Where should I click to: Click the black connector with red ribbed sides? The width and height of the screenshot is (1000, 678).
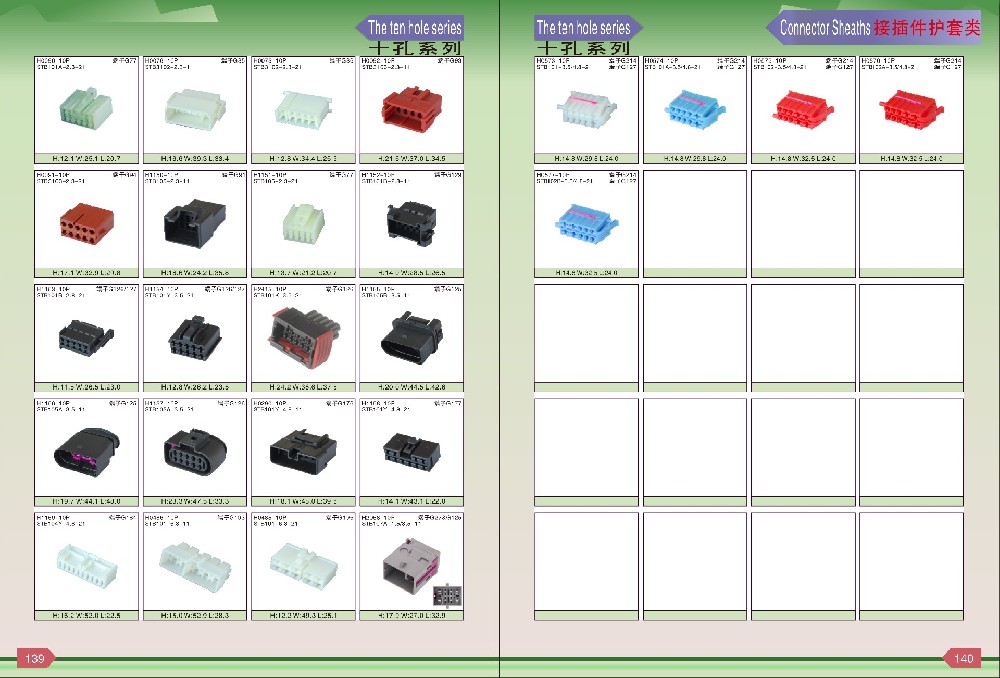coord(305,337)
